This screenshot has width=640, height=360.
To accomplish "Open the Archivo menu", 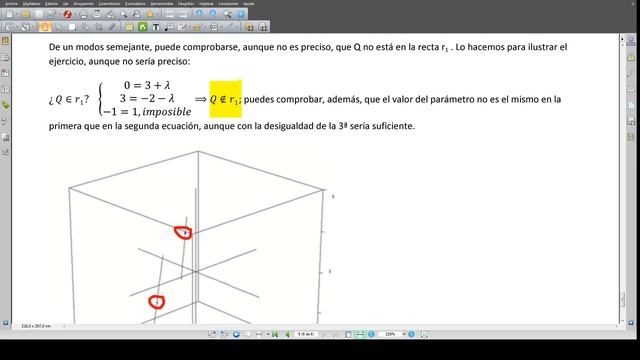I will tap(11, 4).
